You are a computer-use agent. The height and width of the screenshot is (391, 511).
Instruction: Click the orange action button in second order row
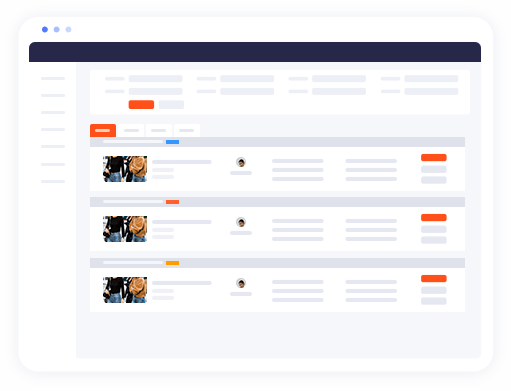pos(434,218)
